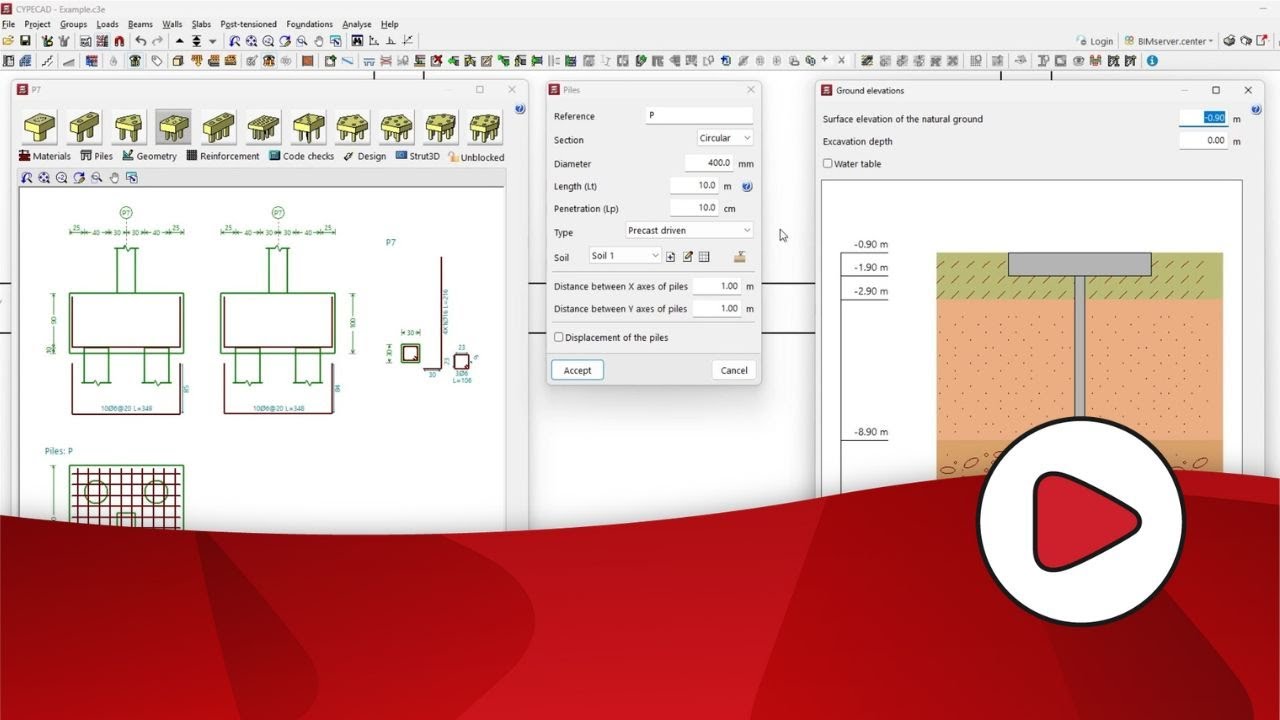This screenshot has width=1280, height=720.
Task: Add a new soil using the plus icon
Action: pyautogui.click(x=672, y=257)
